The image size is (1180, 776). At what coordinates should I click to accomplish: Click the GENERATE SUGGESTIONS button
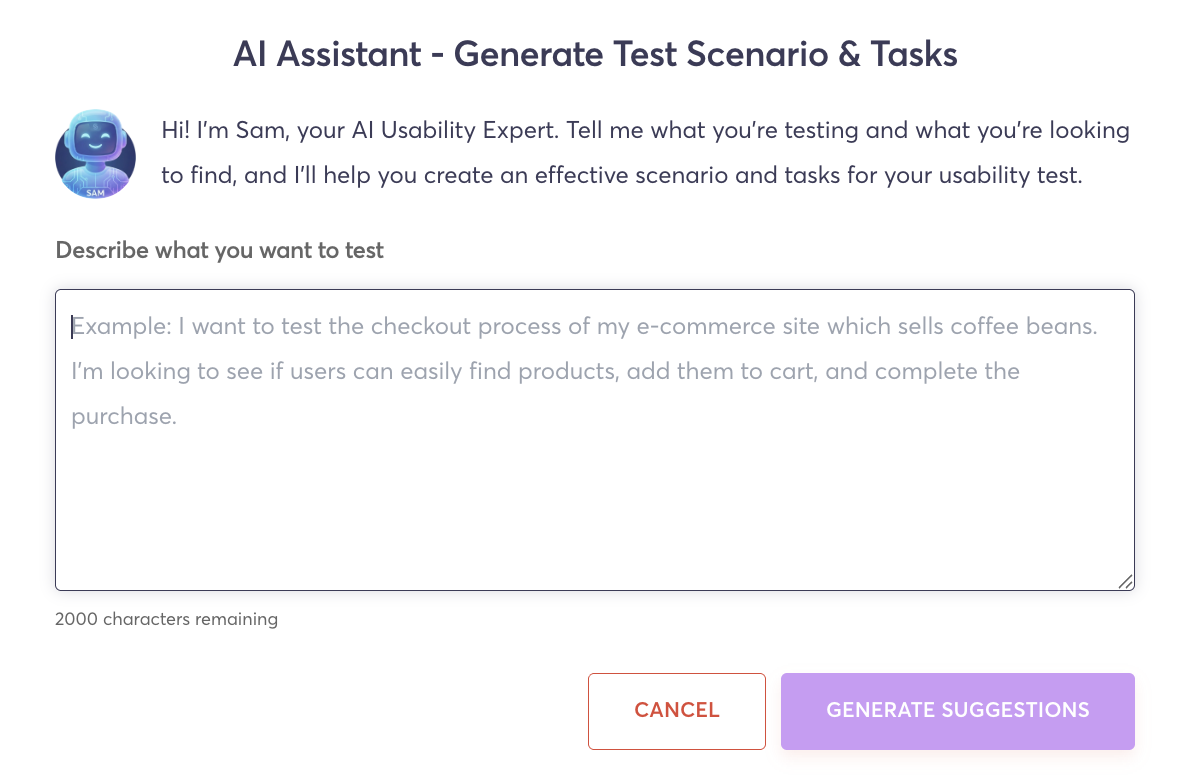point(957,710)
